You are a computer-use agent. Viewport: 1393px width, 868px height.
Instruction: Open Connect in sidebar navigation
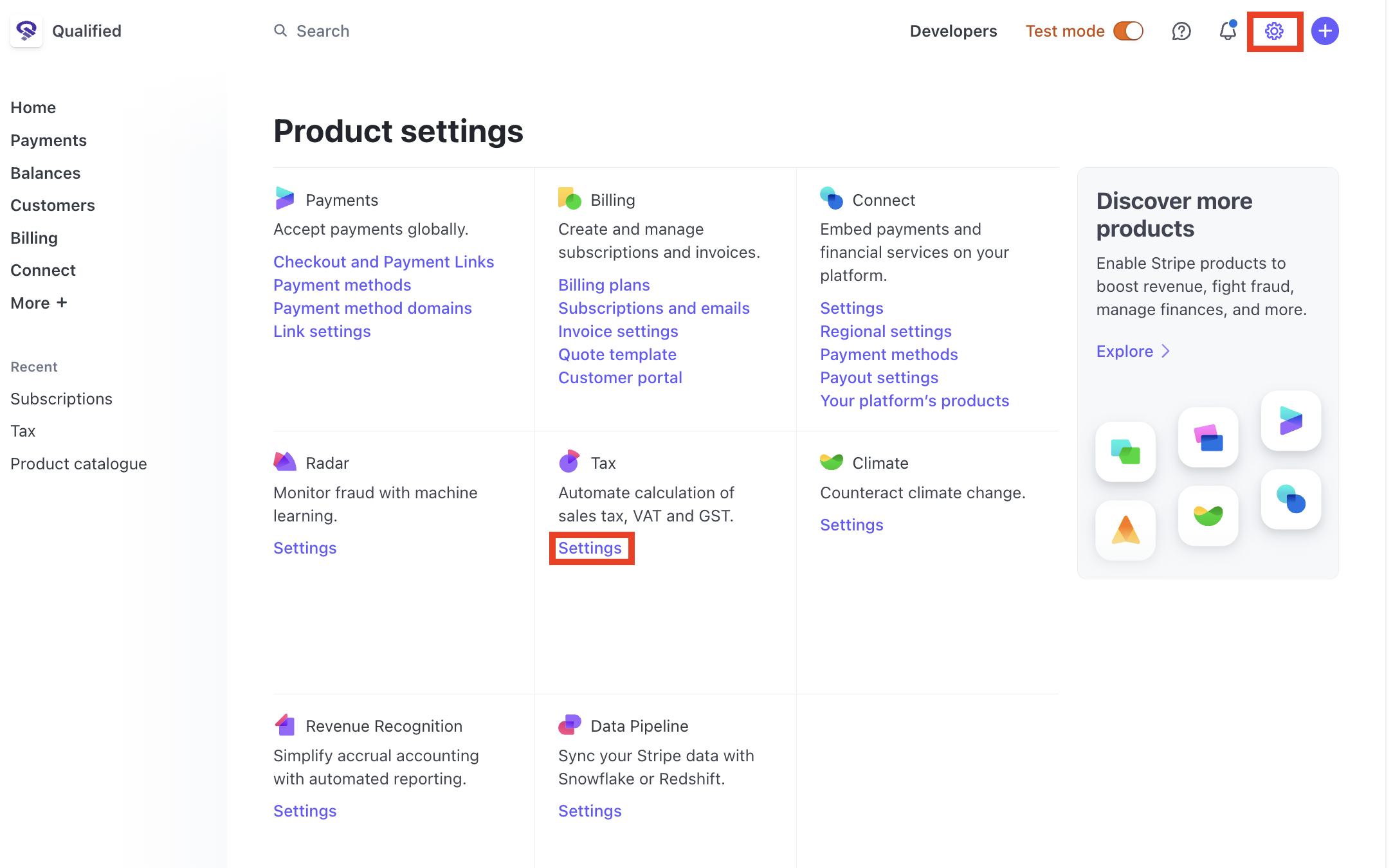pos(43,270)
